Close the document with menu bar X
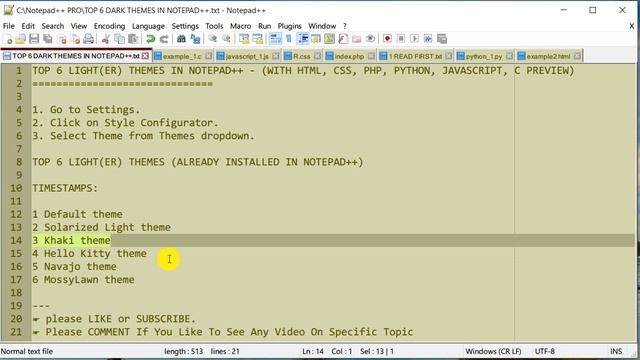The image size is (640, 360). (631, 26)
